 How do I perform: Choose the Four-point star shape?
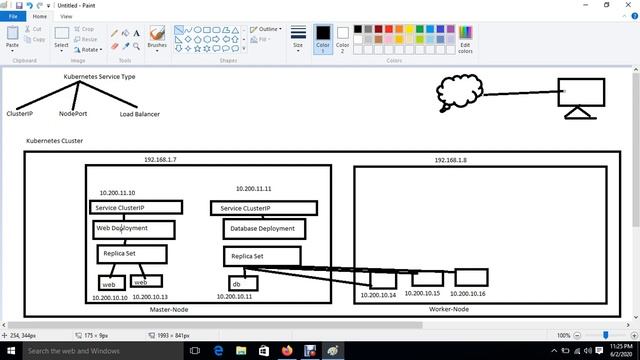pyautogui.click(x=188, y=49)
